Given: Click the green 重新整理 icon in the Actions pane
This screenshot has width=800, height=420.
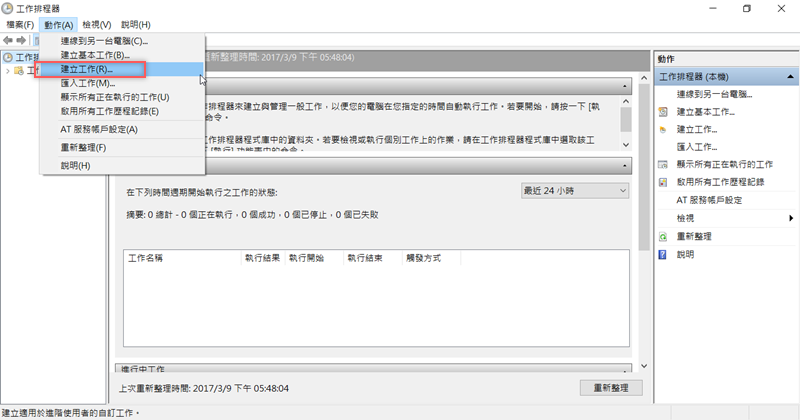Looking at the screenshot, I should click(663, 236).
